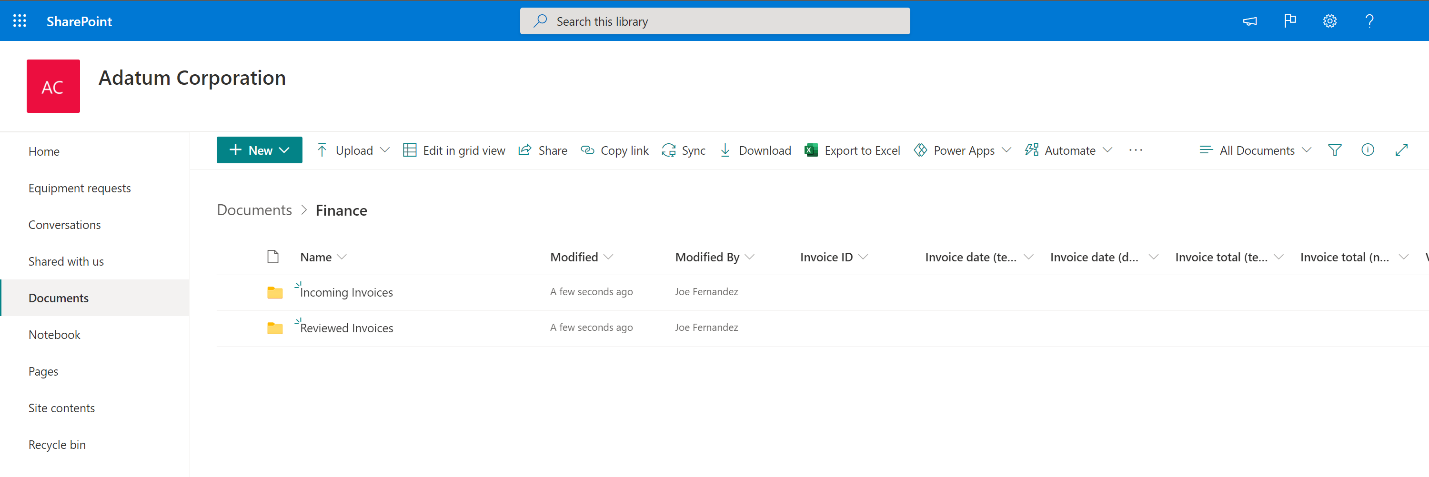Open the Help question mark icon
Viewport: 1429px width, 477px height.
pos(1370,20)
